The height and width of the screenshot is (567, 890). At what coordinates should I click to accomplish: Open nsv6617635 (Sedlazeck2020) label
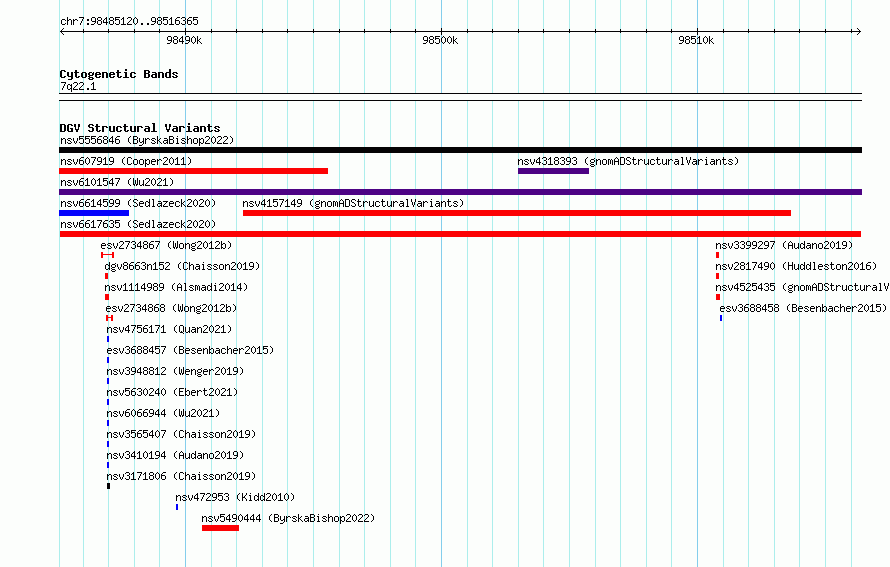[138, 224]
